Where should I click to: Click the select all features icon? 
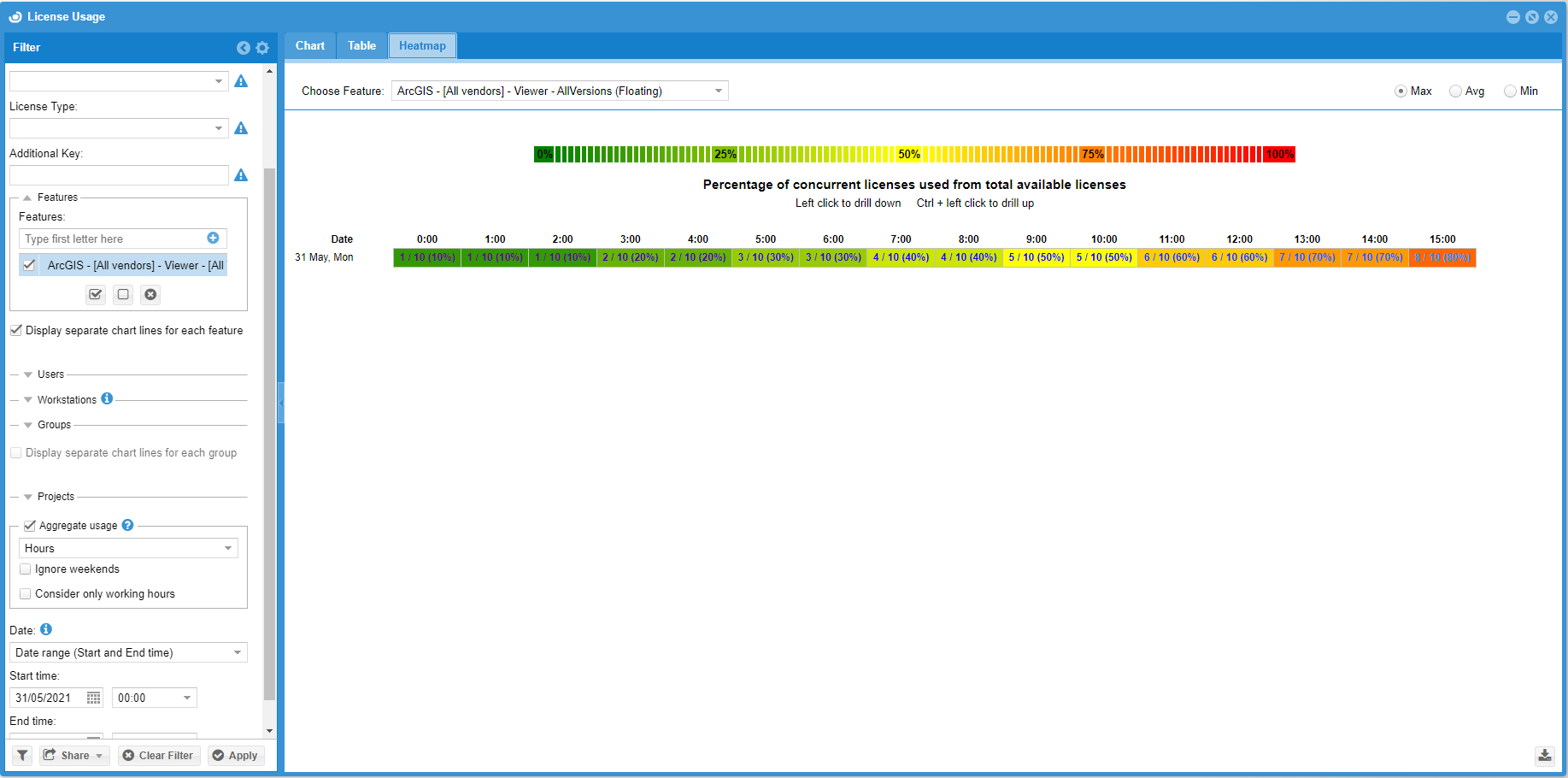point(96,295)
